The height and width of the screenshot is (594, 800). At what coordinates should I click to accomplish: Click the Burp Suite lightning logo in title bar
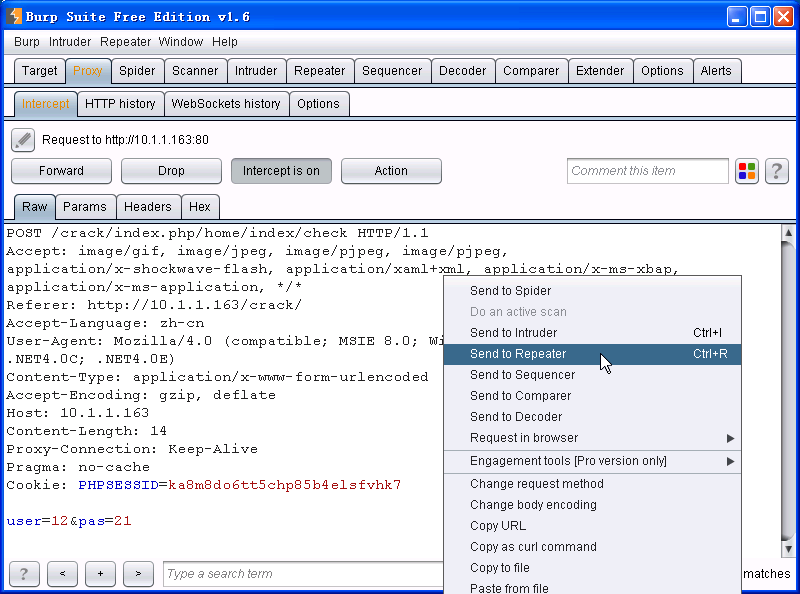14,16
